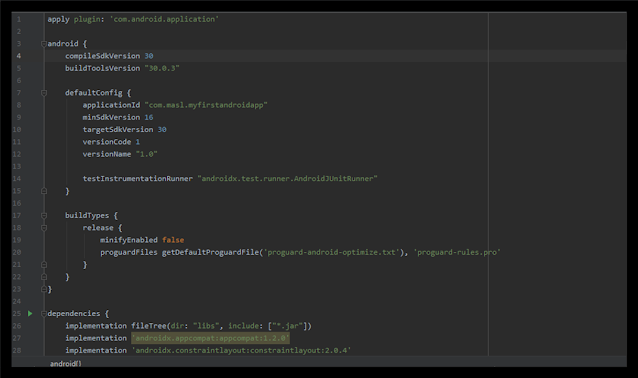This screenshot has width=638, height=378.
Task: Click line number 4 in the gutter
Action: click(x=19, y=56)
